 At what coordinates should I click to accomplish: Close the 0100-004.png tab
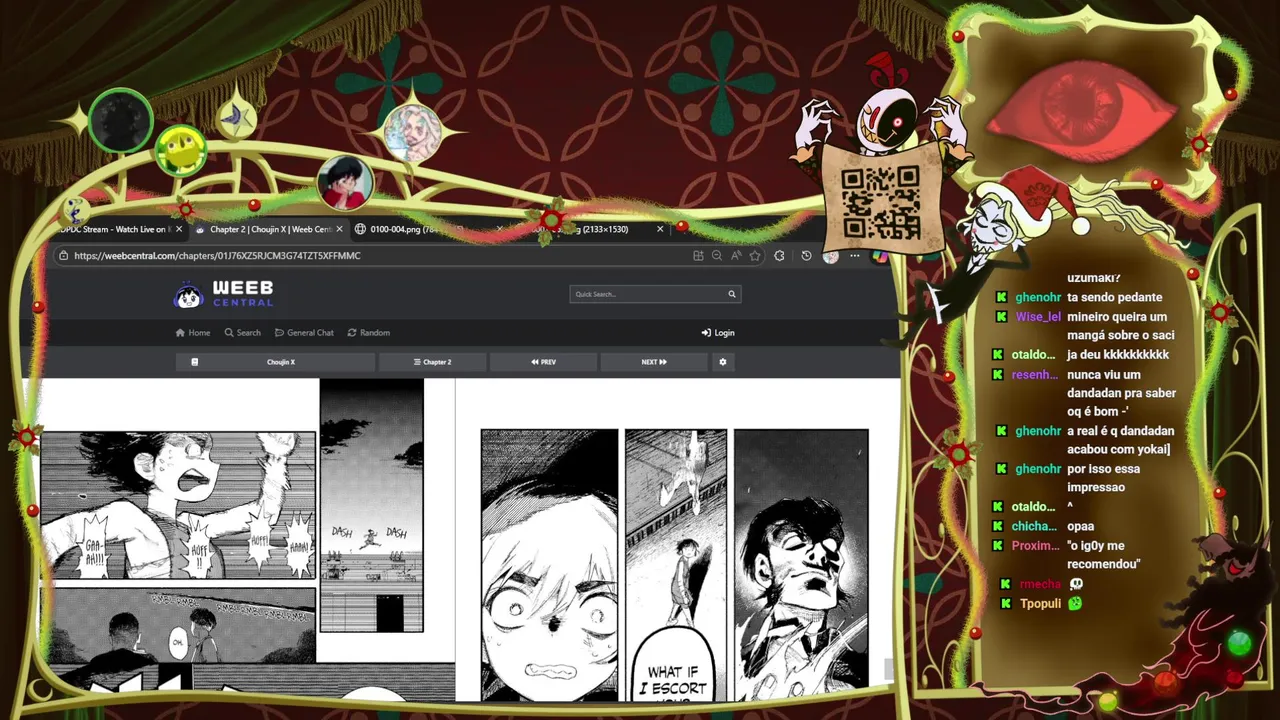499,229
